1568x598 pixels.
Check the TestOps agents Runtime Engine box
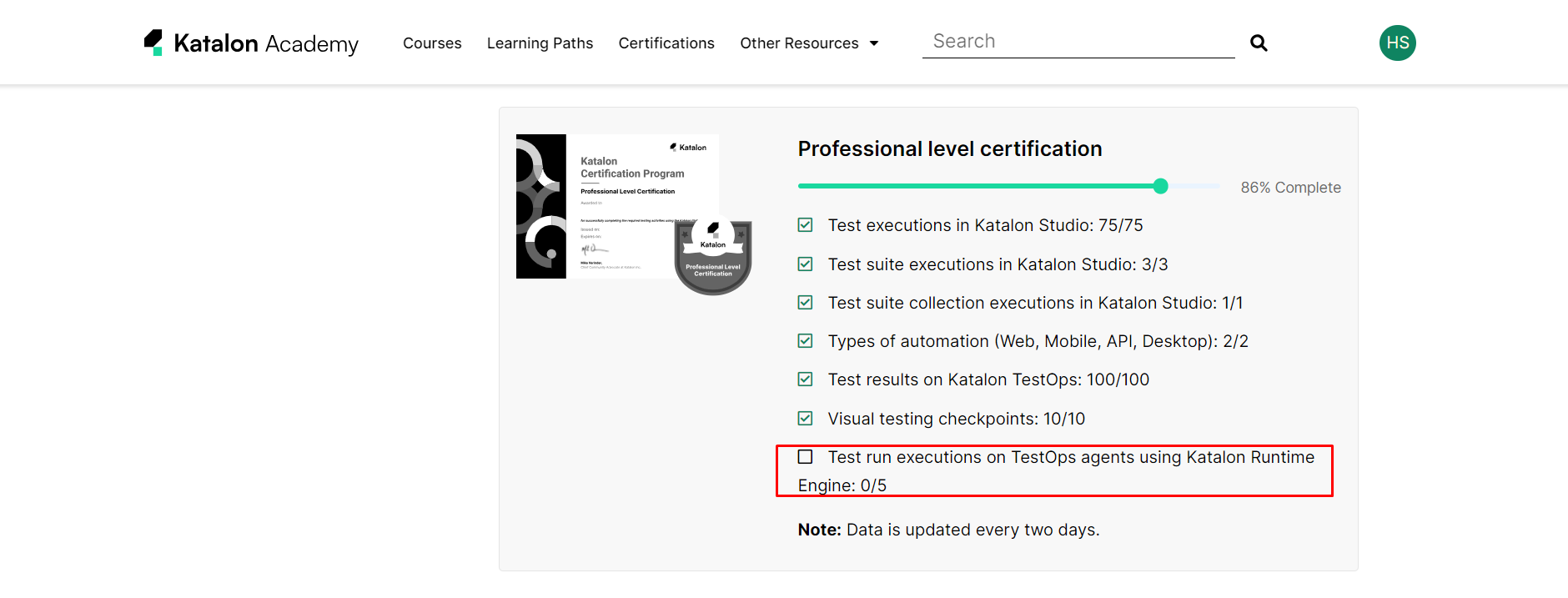[x=805, y=457]
